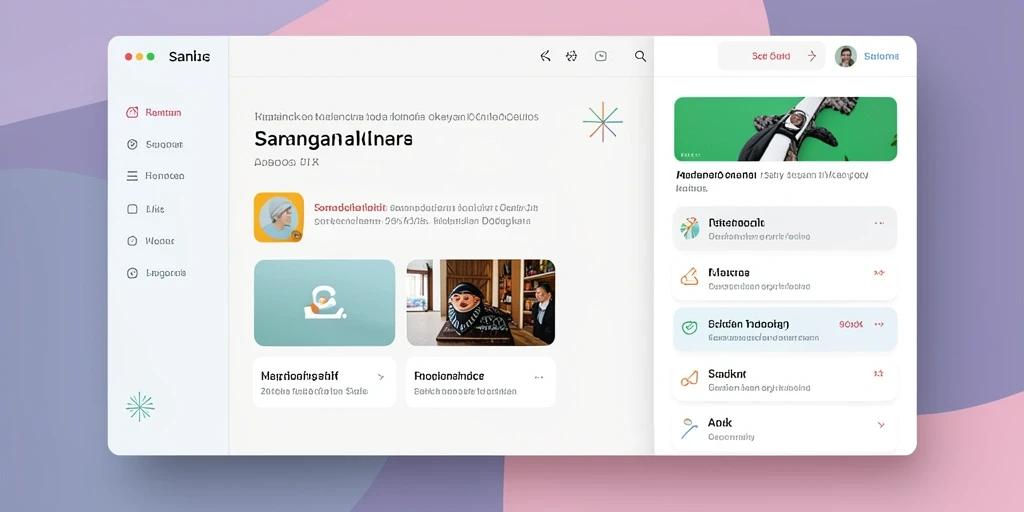
Task: Click the Samanganalkinars heading
Action: (333, 138)
